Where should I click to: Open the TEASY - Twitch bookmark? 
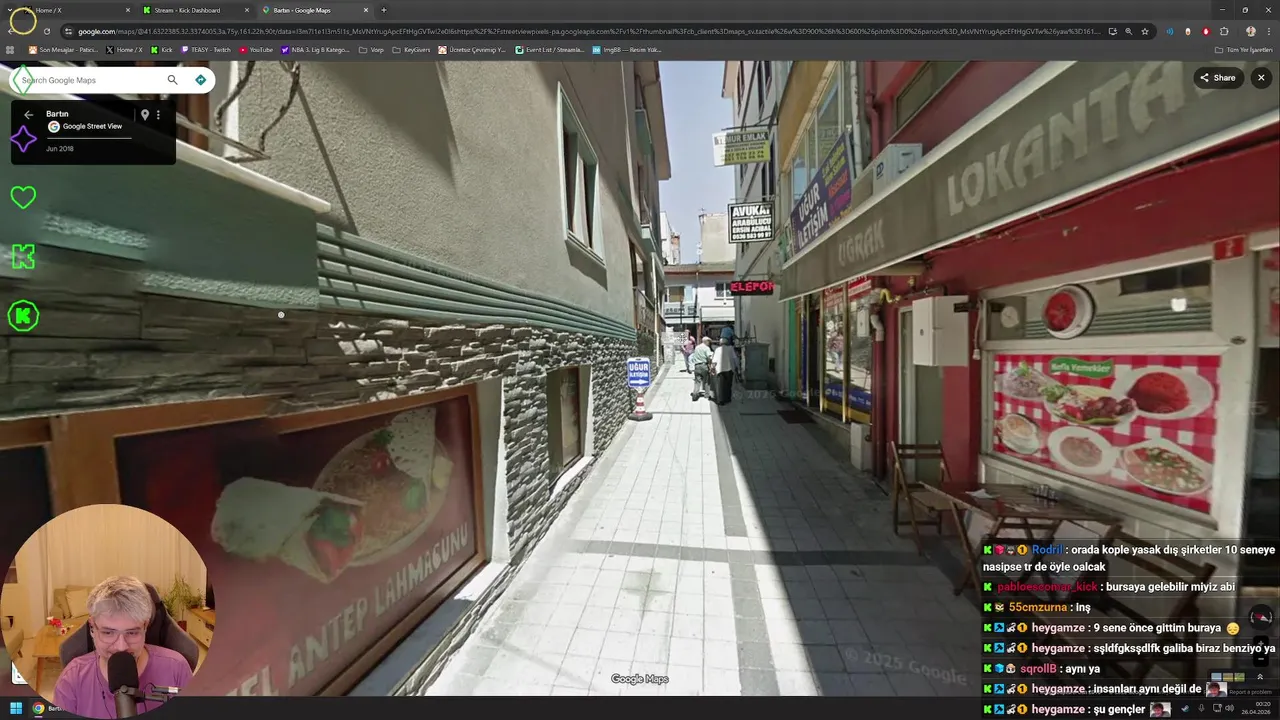tap(206, 49)
